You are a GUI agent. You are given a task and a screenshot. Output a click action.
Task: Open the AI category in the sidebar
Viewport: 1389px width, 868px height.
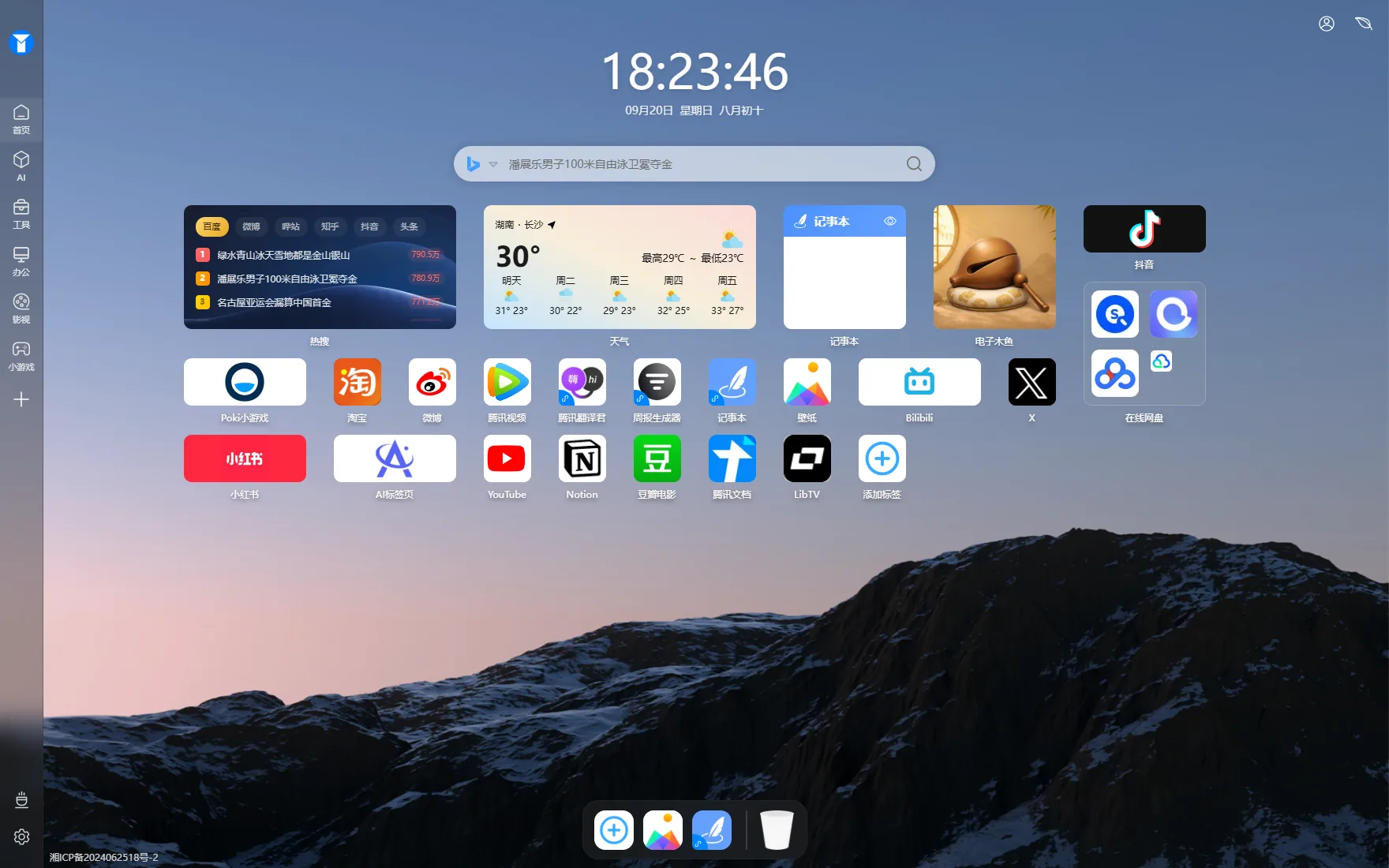coord(21,166)
